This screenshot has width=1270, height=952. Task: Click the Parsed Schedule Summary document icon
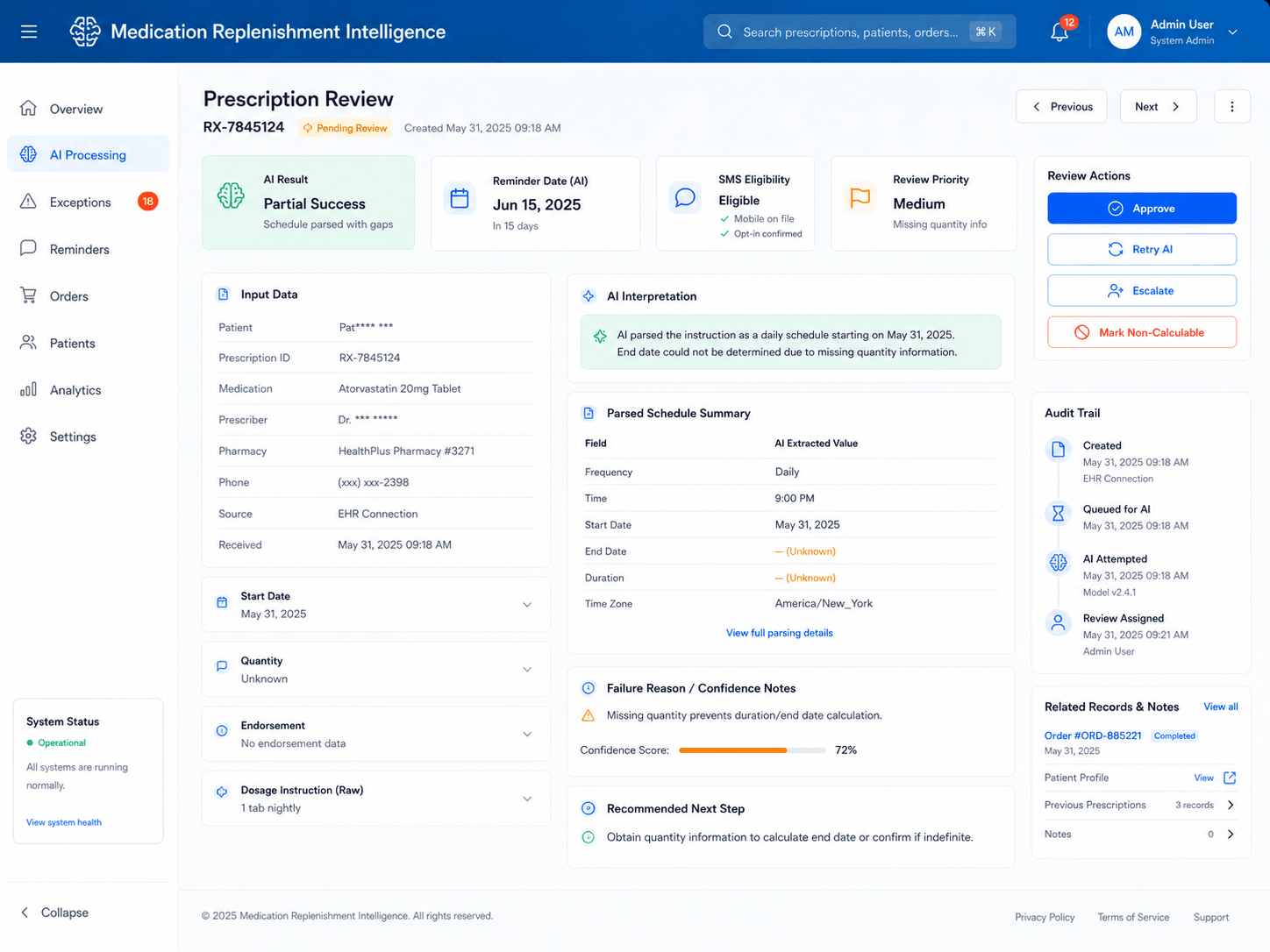click(589, 413)
